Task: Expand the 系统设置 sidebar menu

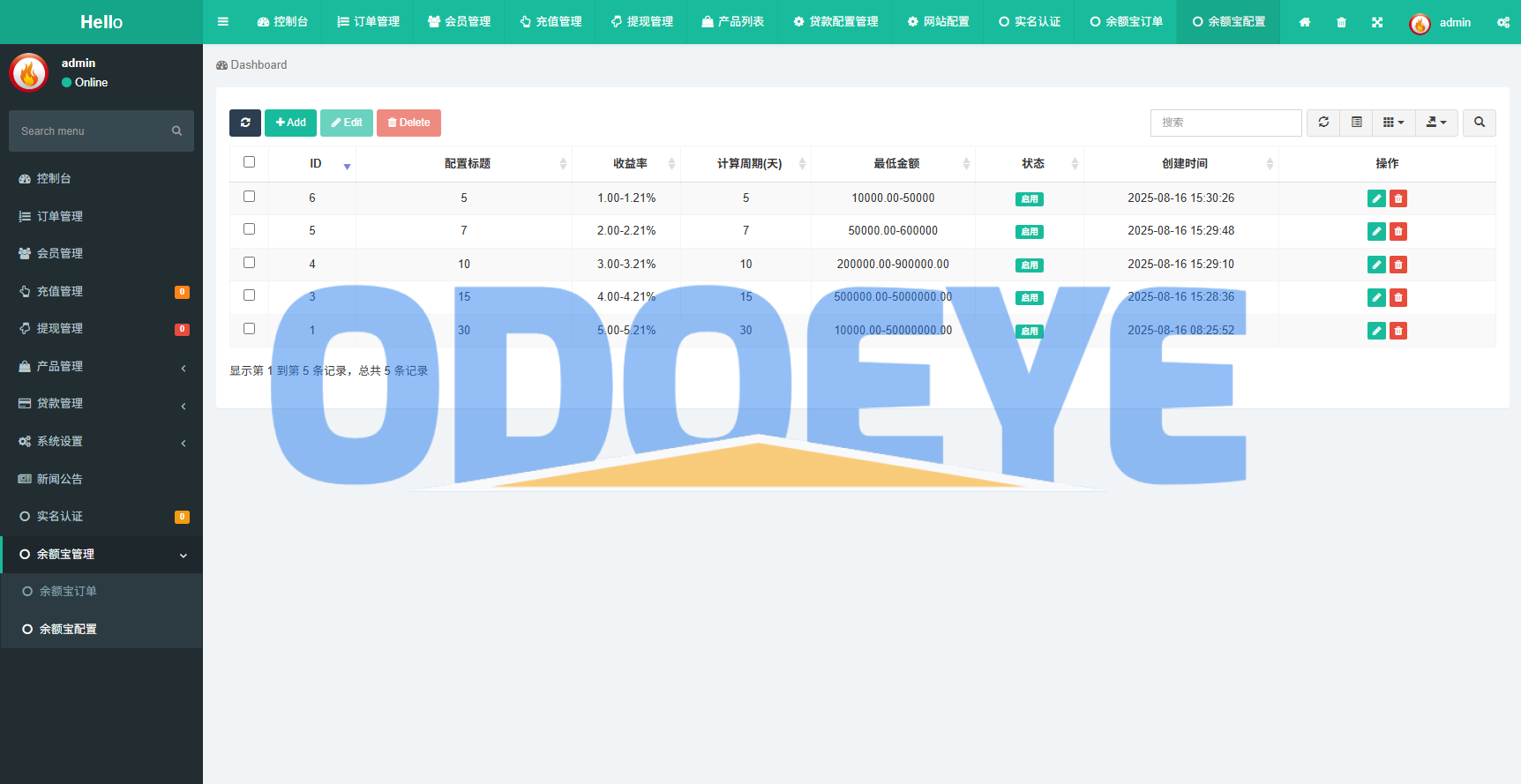Action: (x=101, y=441)
